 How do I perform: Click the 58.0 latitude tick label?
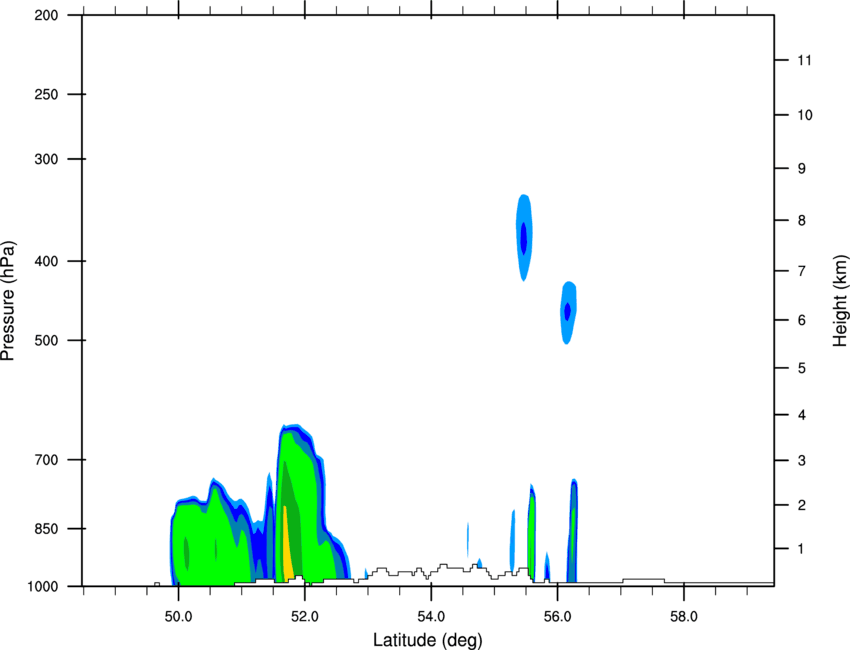coord(684,617)
